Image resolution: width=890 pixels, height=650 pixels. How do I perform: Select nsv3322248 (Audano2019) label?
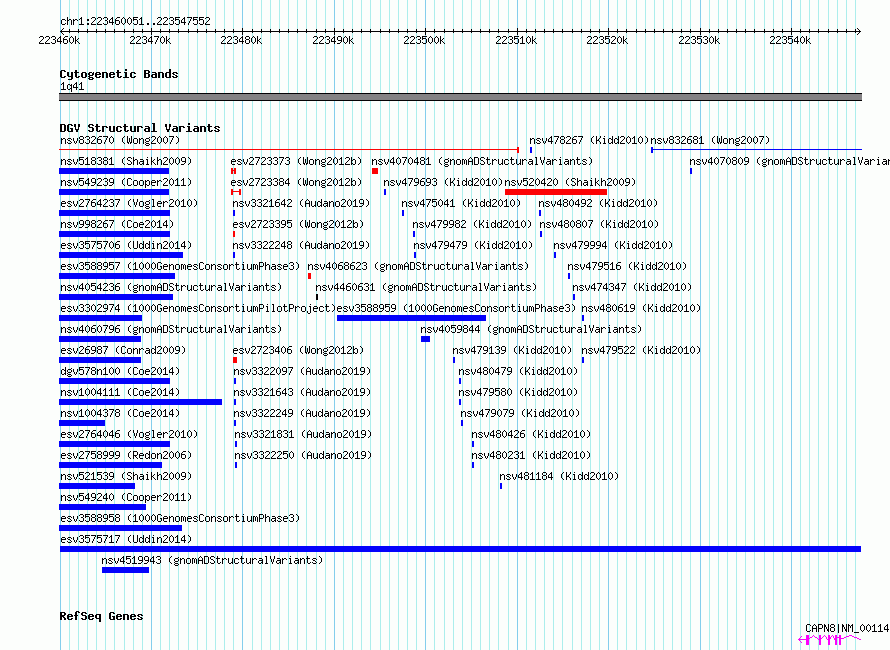tap(301, 245)
